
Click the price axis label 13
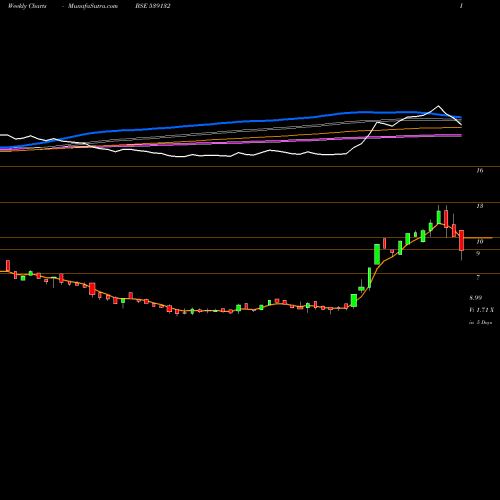point(479,206)
